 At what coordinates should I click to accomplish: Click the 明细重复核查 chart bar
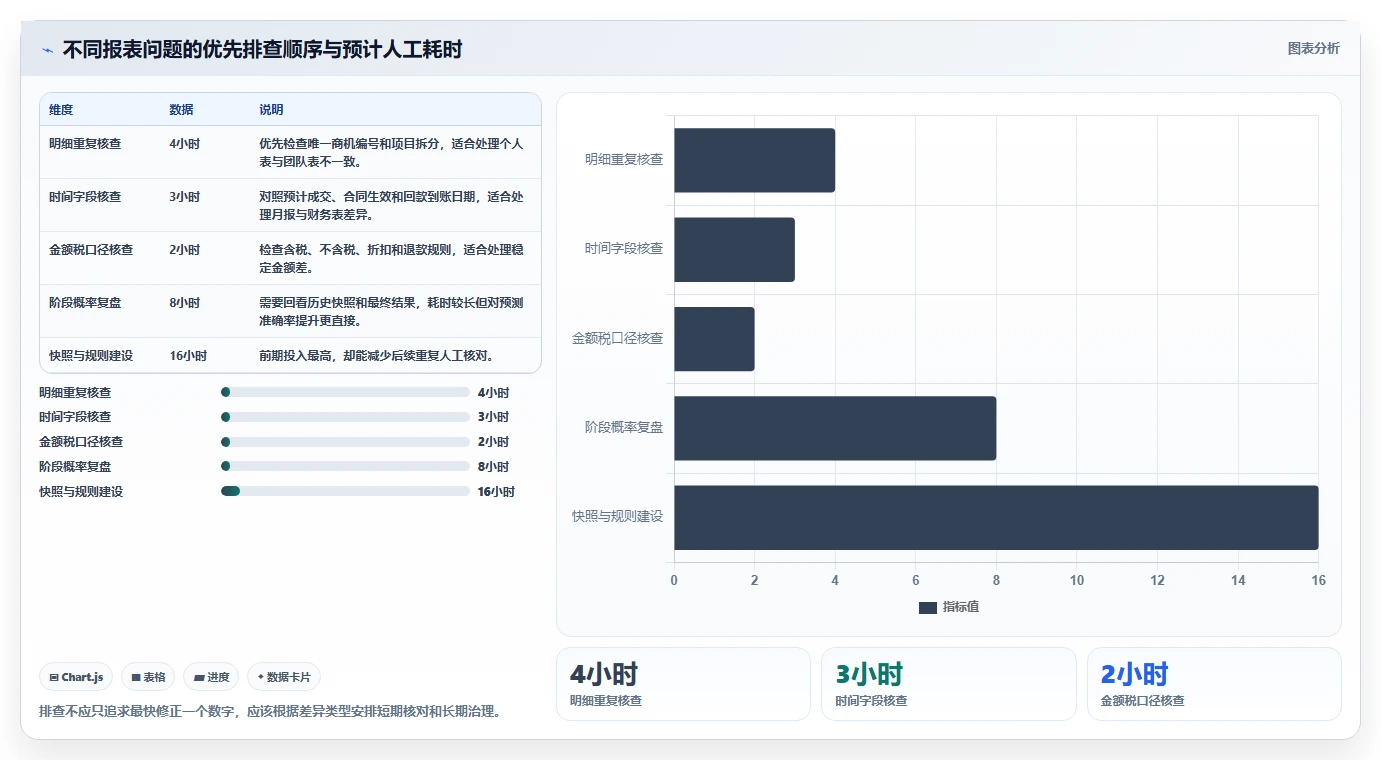tap(754, 160)
